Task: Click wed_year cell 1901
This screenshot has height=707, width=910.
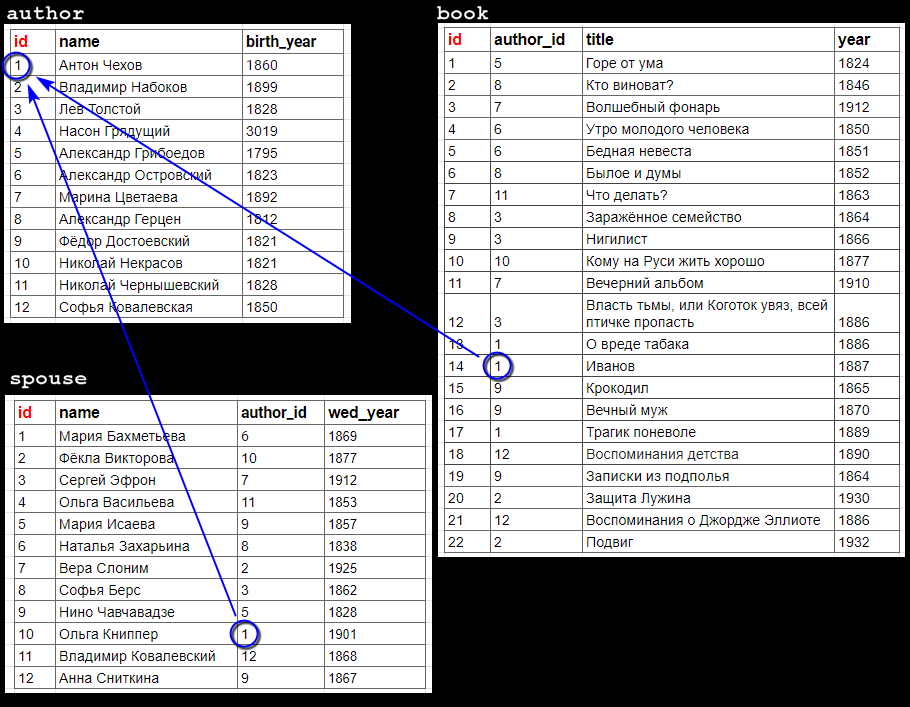Action: [342, 634]
